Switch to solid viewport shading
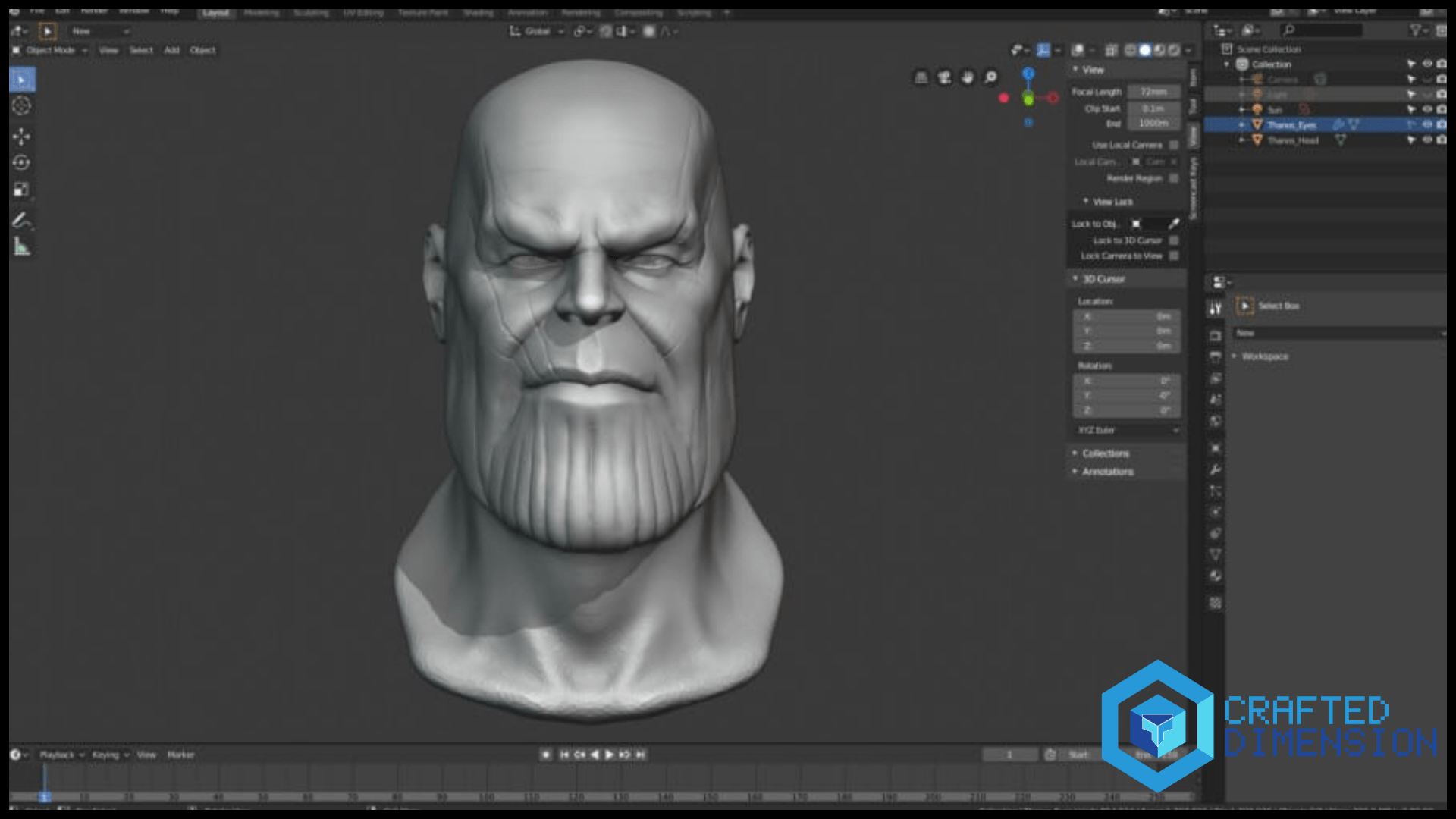 tap(1145, 50)
